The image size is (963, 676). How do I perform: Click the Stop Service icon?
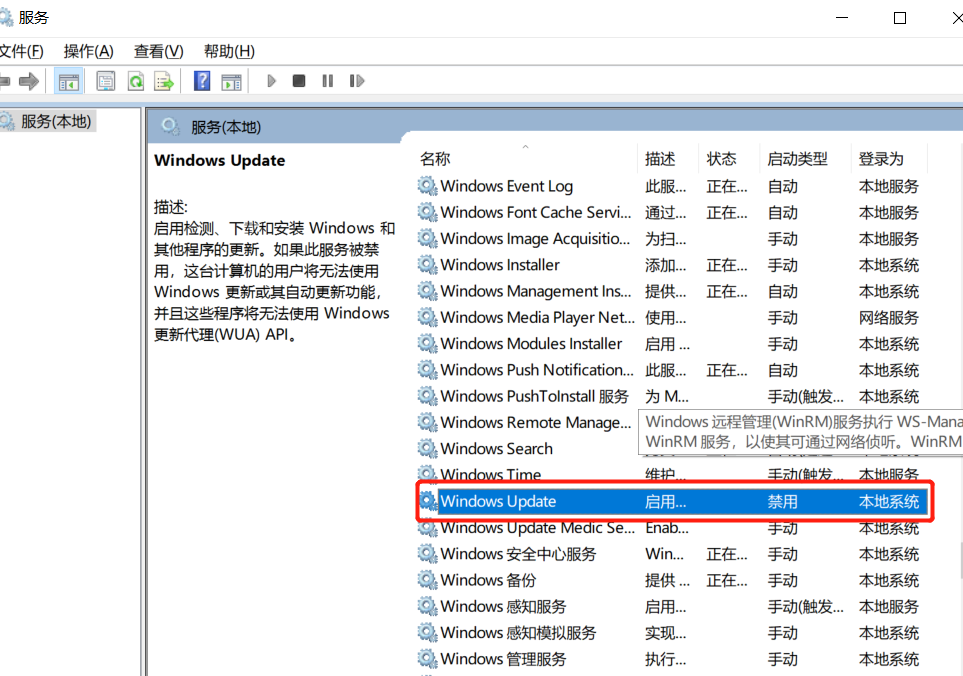[x=298, y=81]
